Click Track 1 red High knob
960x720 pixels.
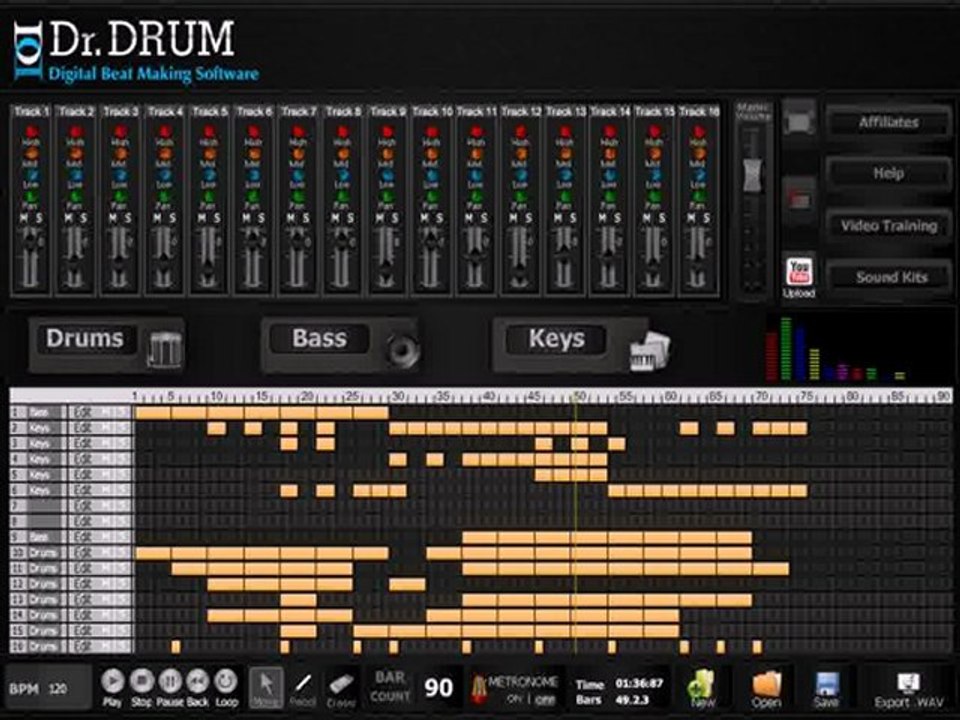pyautogui.click(x=31, y=132)
